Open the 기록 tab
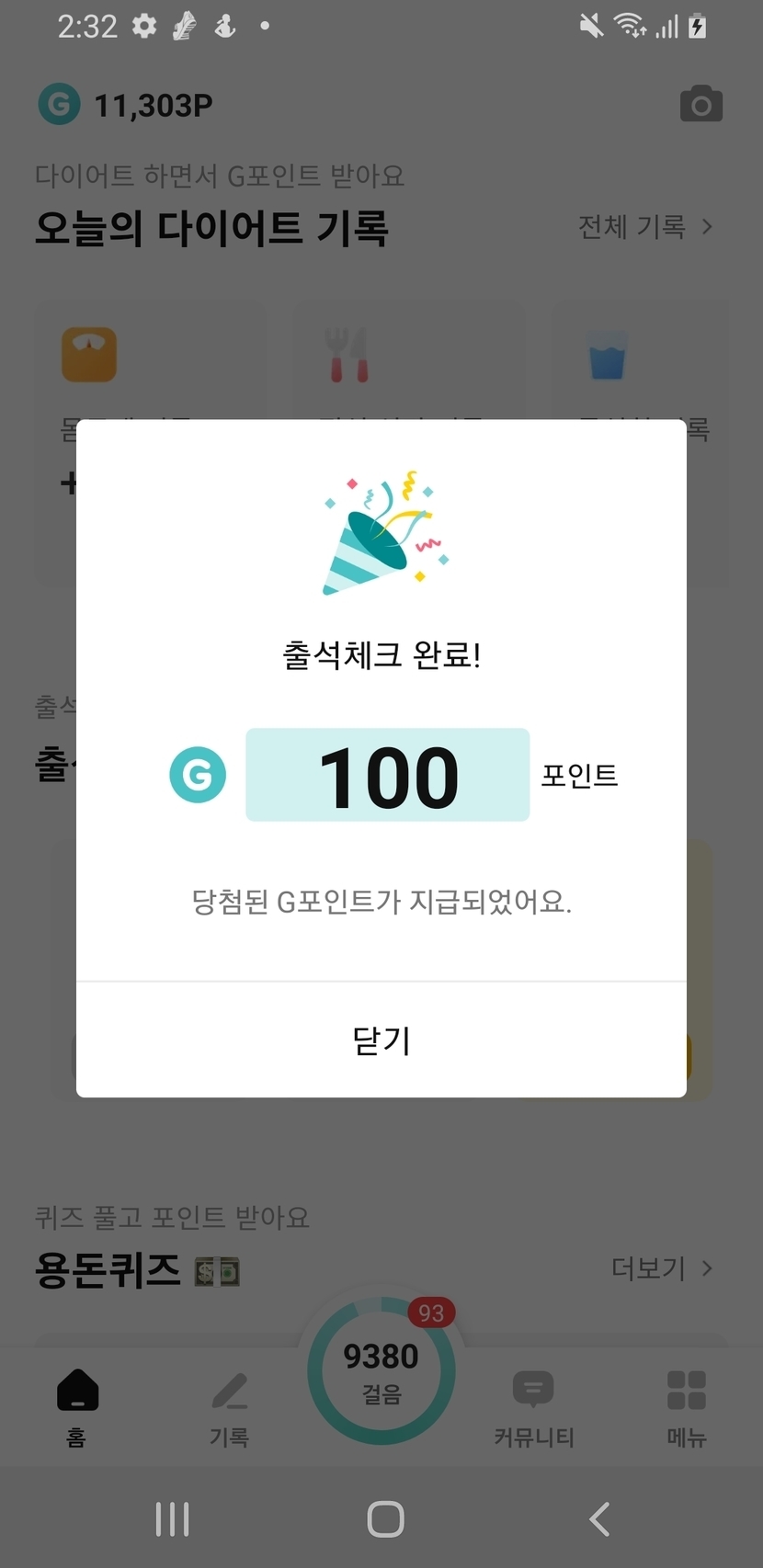Screen dimensions: 763x1568 (229, 1406)
